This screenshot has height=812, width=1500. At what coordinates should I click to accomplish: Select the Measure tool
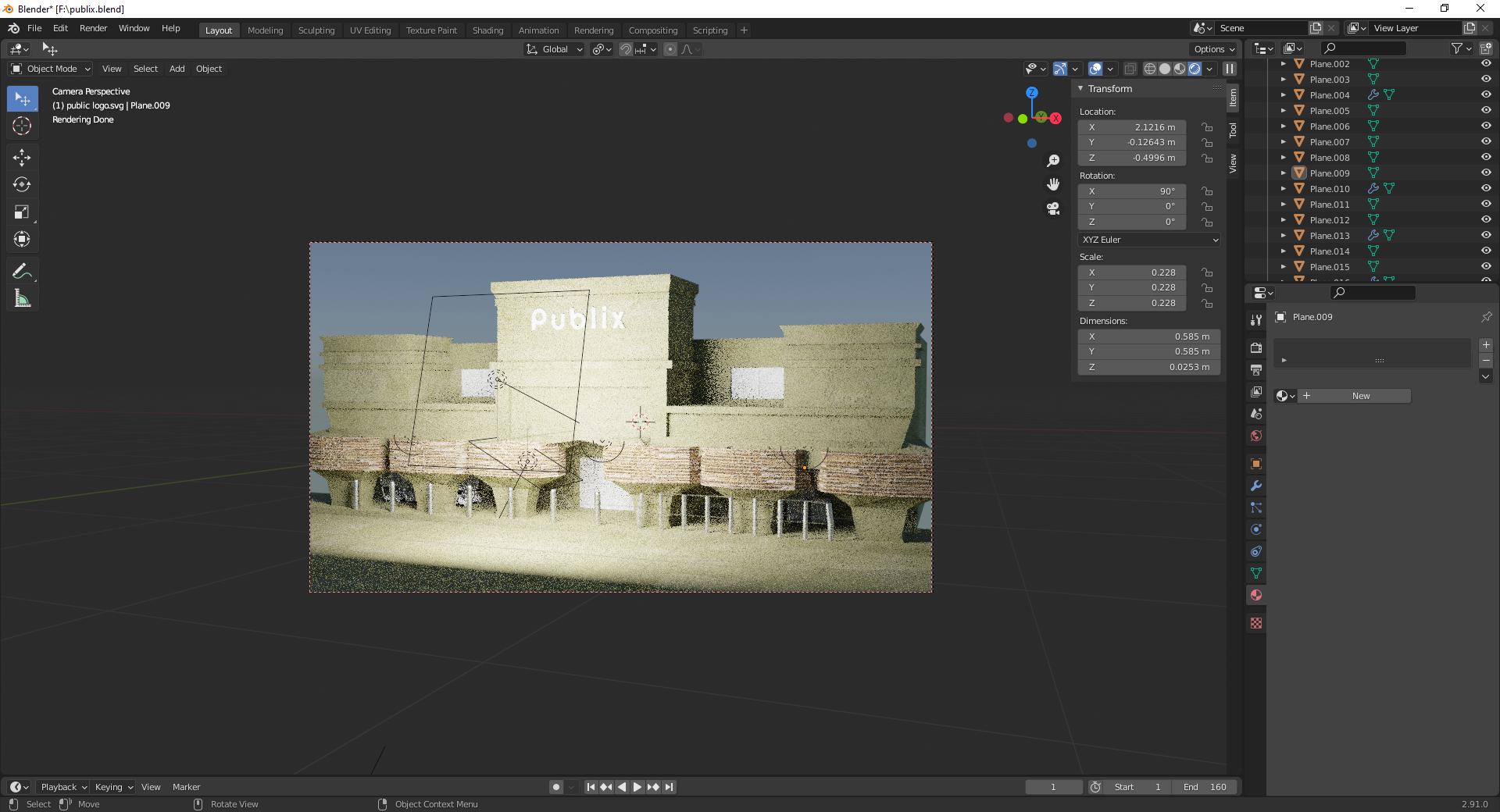coord(22,299)
